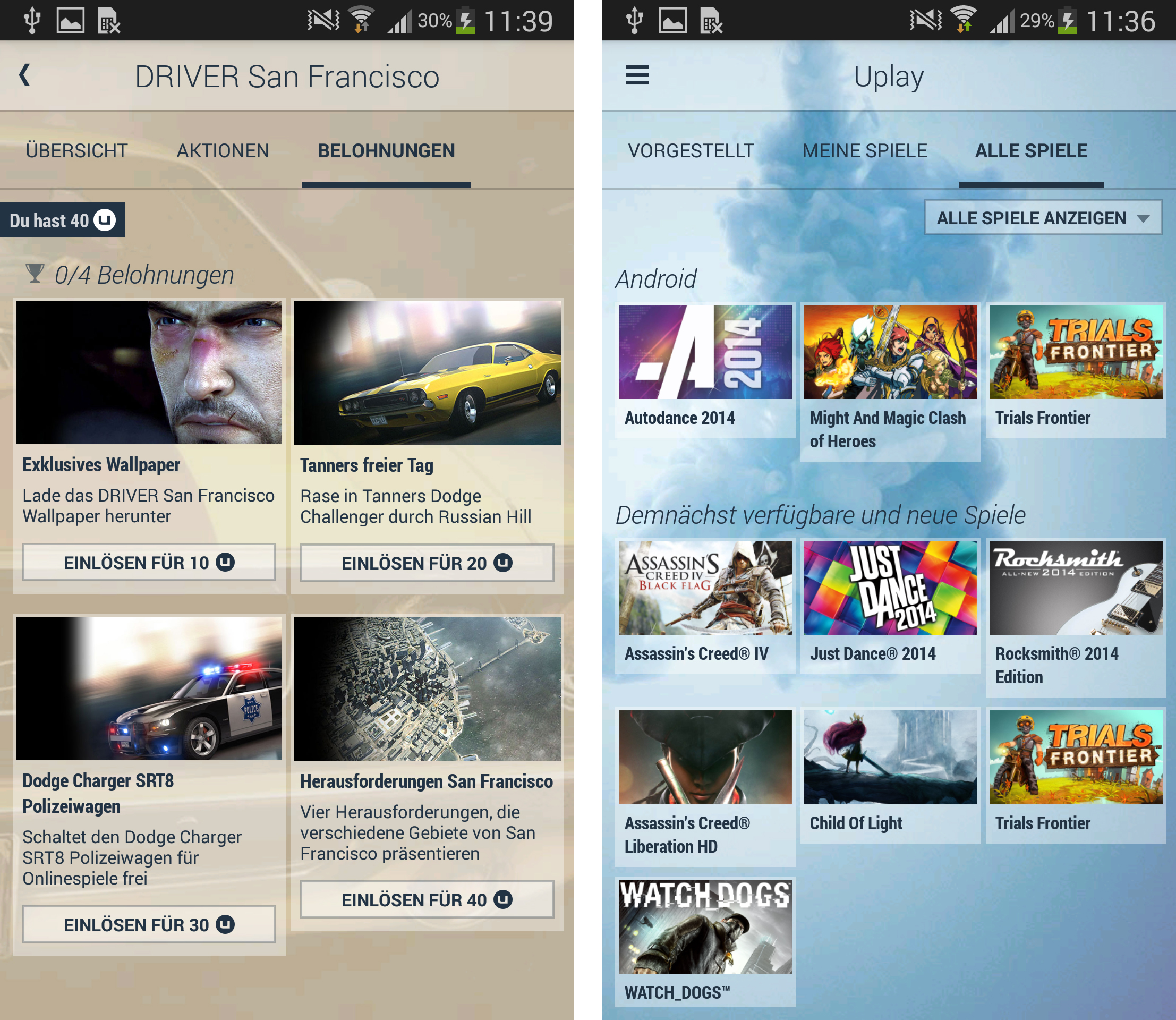Screen dimensions: 1176x1020
Task: Tap the Wi-Fi icon on right status bar
Action: 962,21
